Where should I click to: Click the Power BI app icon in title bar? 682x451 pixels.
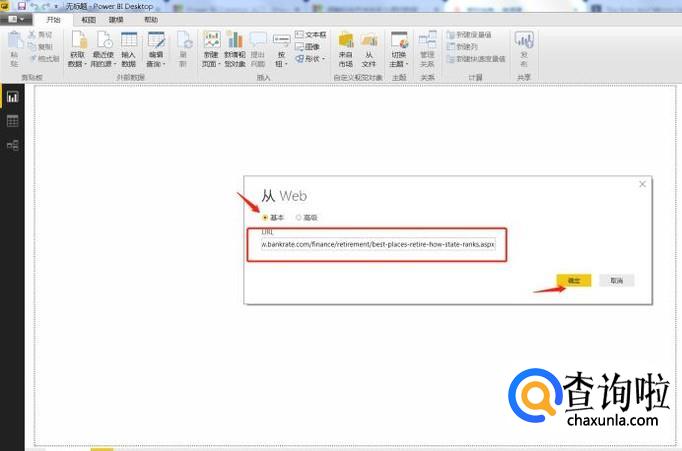pos(5,6)
